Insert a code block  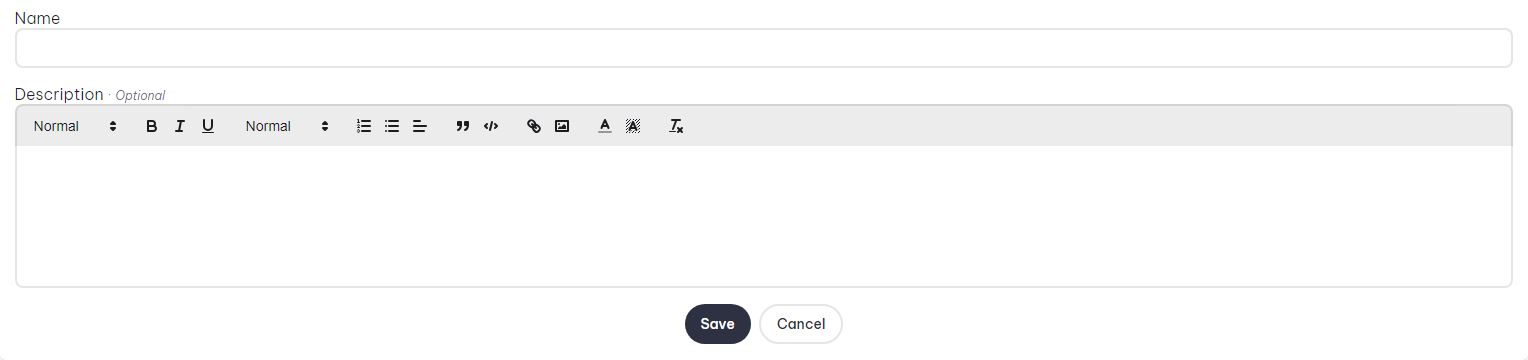(x=491, y=126)
